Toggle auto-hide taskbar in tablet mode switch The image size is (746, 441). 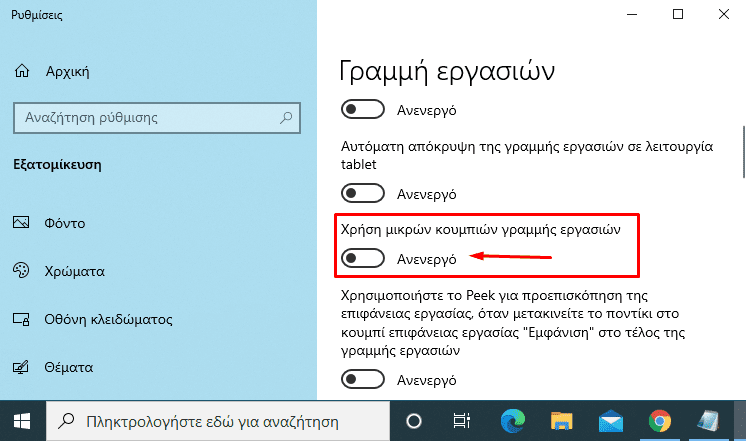click(x=363, y=194)
